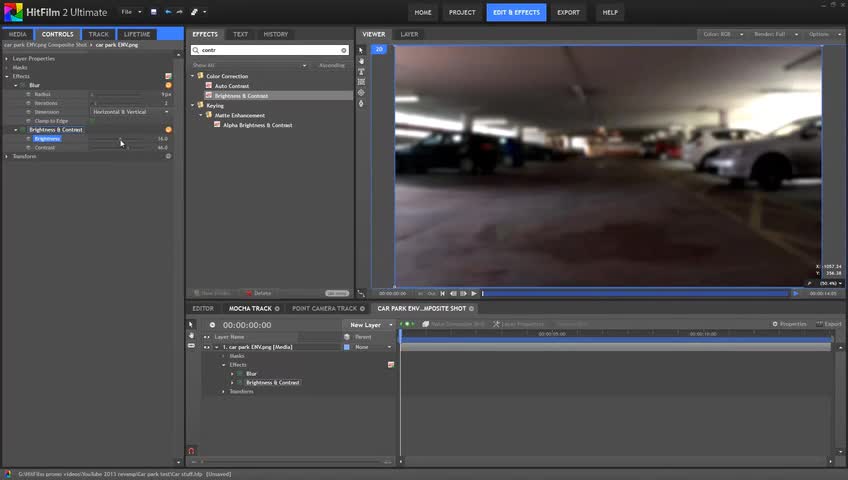
Task: Select the arrow selection tool in viewer
Action: point(362,50)
